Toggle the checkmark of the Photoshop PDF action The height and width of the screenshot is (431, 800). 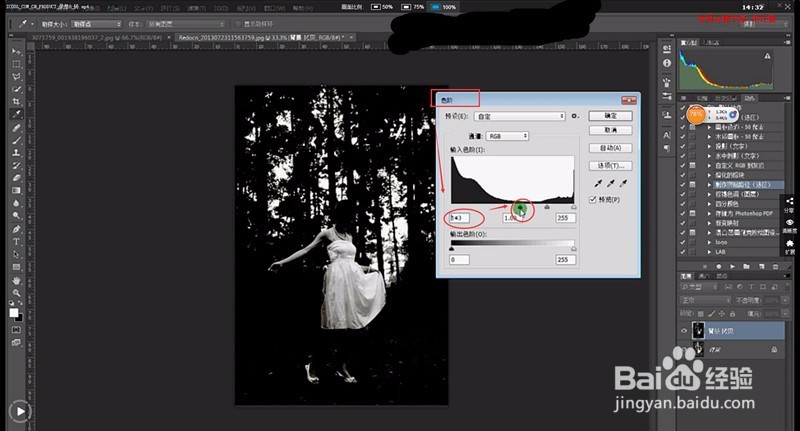tap(683, 213)
